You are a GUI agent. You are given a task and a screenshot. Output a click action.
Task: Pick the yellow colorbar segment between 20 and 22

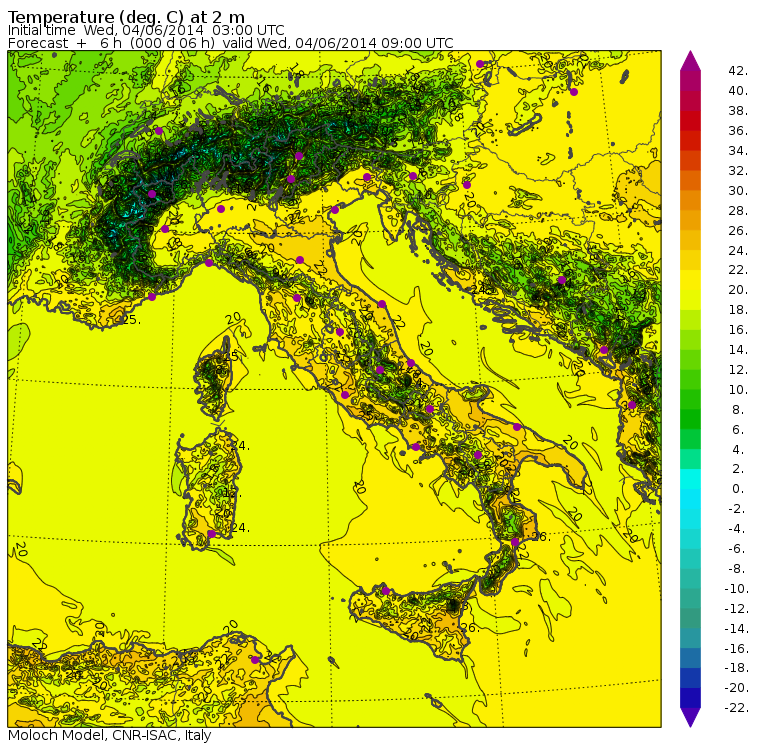pyautogui.click(x=690, y=280)
